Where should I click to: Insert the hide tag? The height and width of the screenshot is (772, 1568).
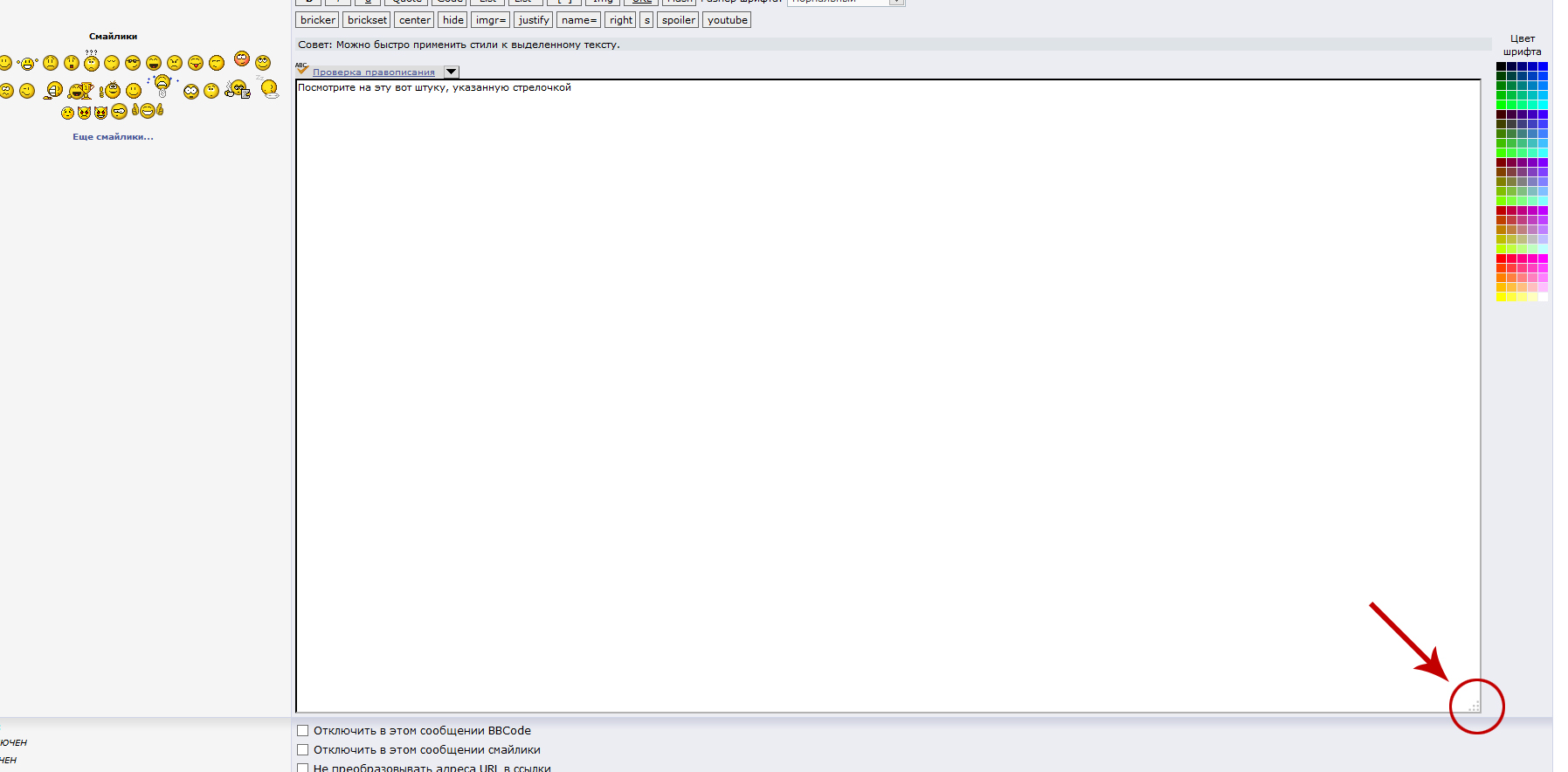point(452,20)
